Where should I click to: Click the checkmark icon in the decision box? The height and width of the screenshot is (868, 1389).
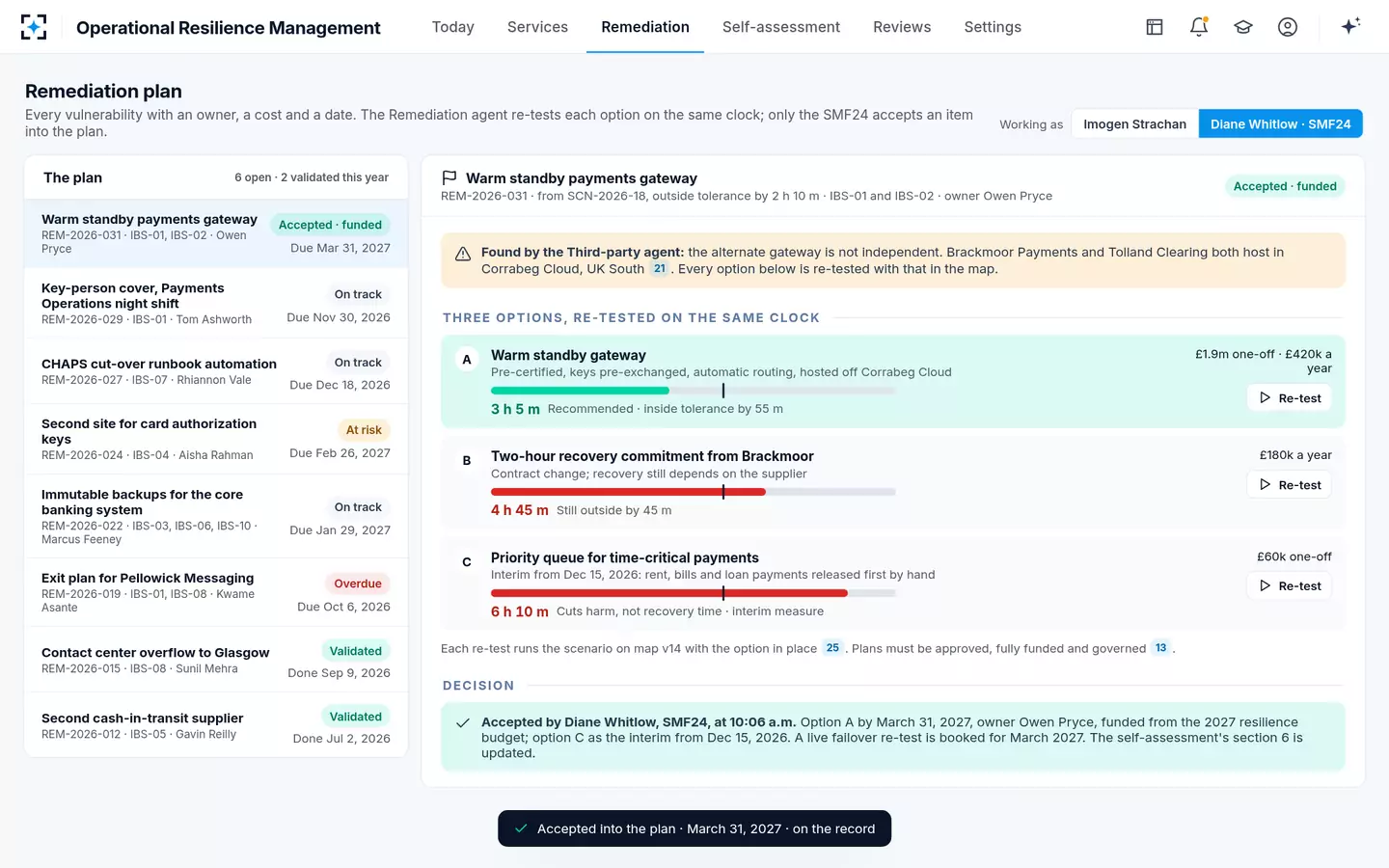point(463,722)
